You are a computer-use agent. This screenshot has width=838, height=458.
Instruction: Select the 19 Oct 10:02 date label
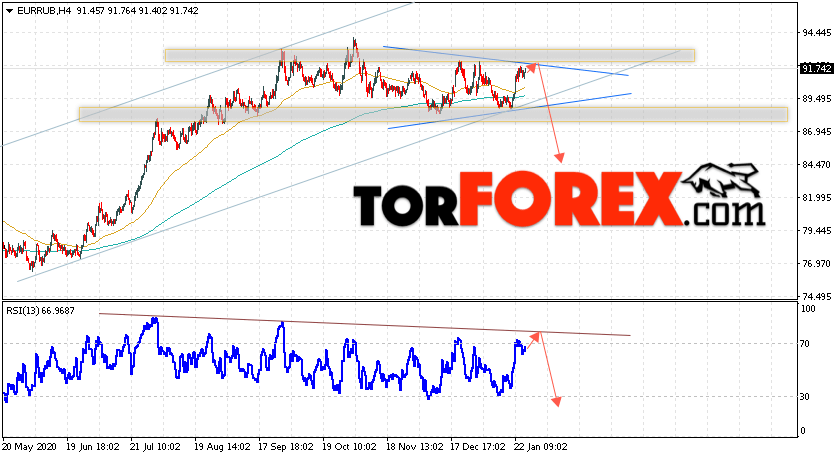point(350,446)
